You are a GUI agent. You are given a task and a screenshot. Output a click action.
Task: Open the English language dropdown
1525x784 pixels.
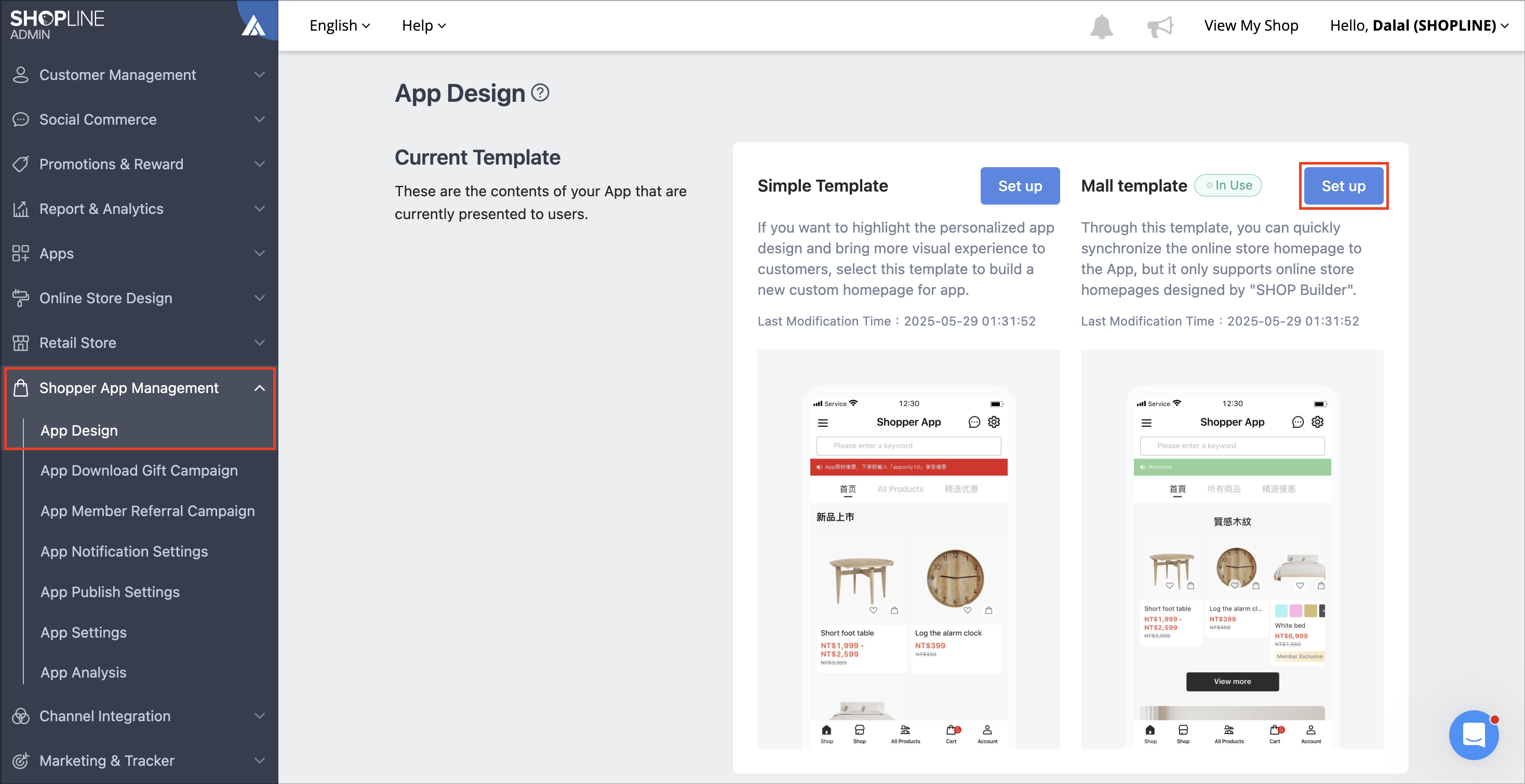[340, 25]
